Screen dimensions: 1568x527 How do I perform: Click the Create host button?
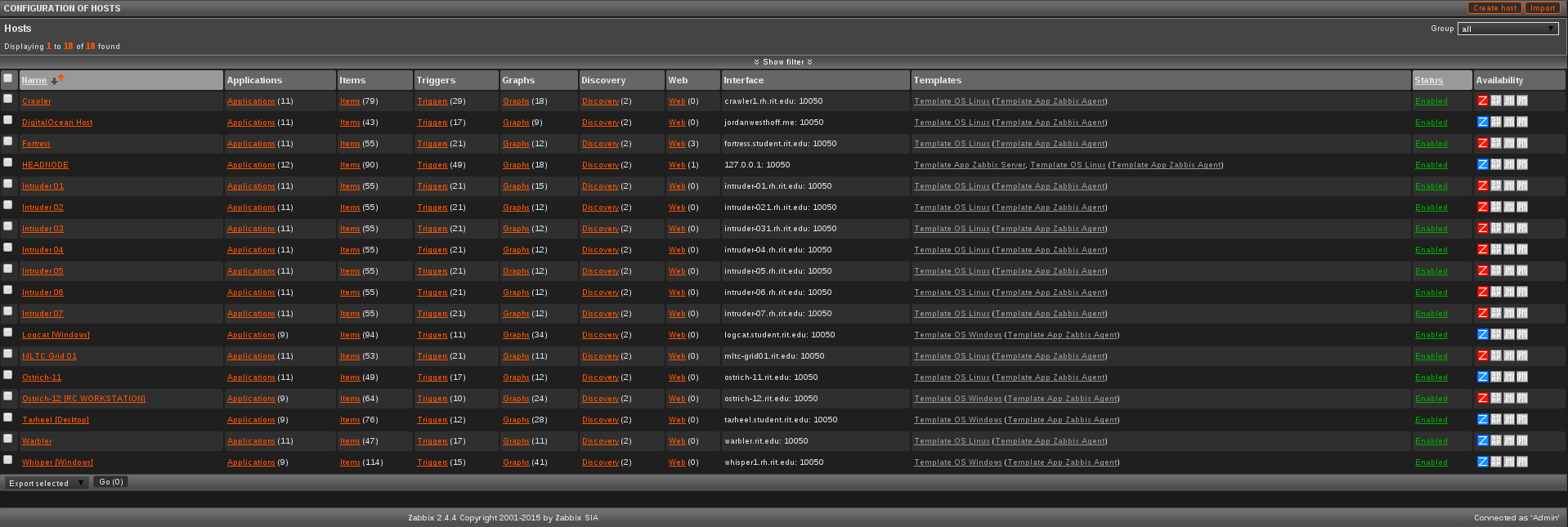pyautogui.click(x=1494, y=8)
